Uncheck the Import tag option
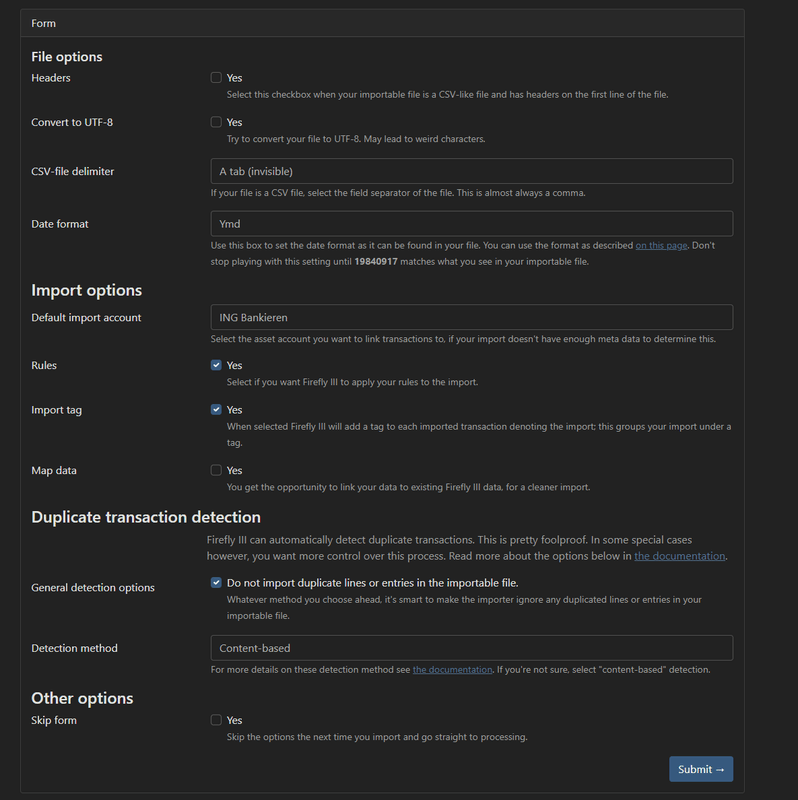 click(216, 409)
